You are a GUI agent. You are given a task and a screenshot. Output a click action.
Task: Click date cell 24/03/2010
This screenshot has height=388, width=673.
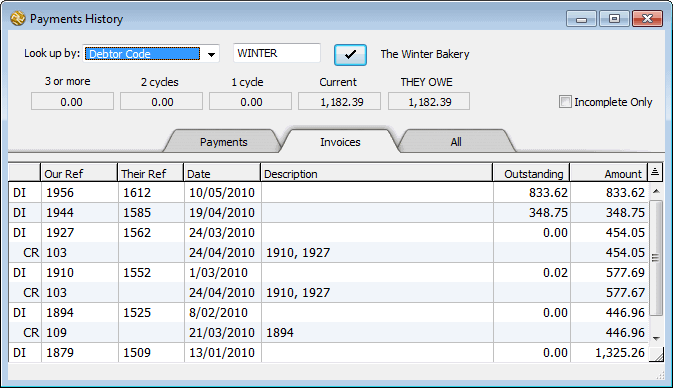pyautogui.click(x=222, y=233)
